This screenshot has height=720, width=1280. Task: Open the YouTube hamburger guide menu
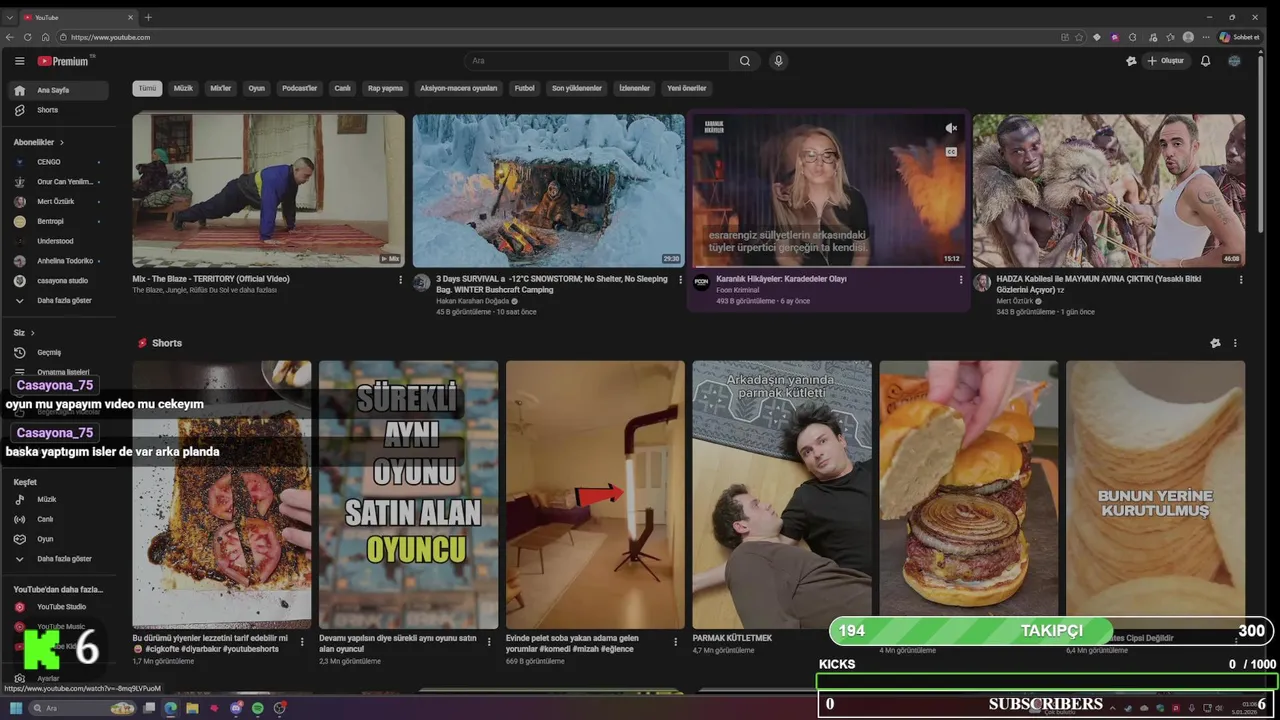coord(19,61)
